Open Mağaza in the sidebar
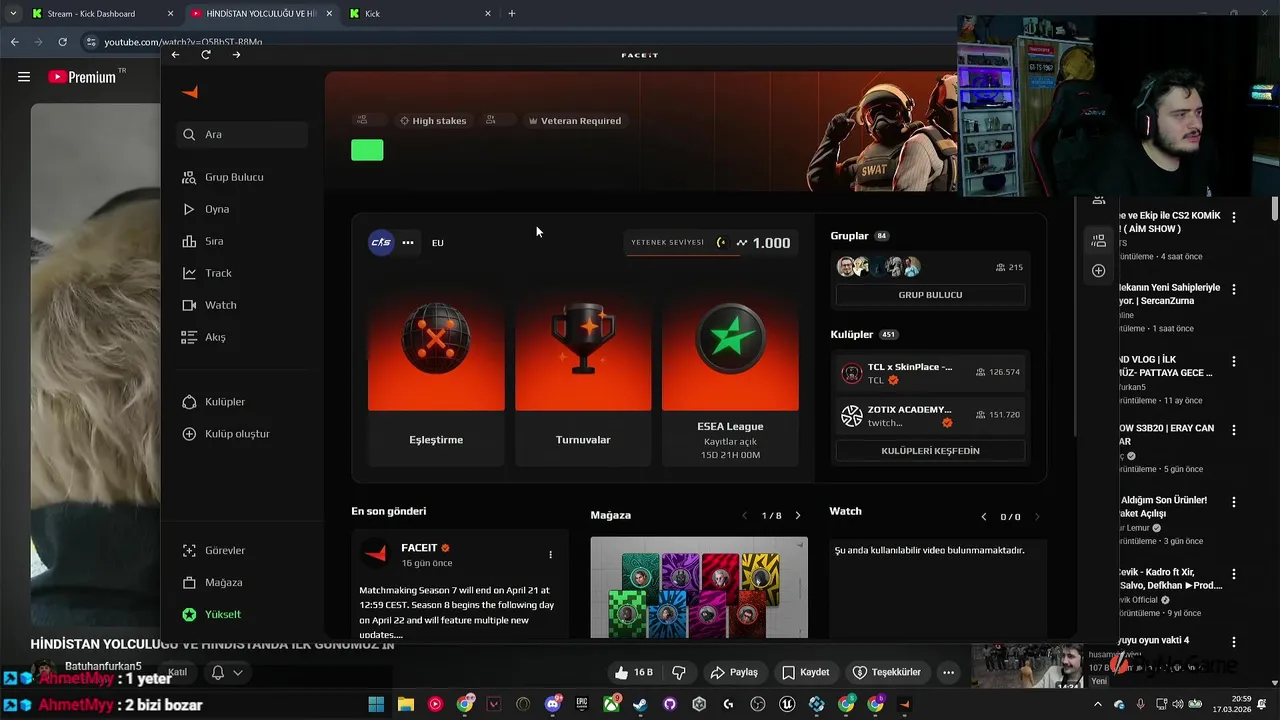The width and height of the screenshot is (1280, 720). (212, 582)
